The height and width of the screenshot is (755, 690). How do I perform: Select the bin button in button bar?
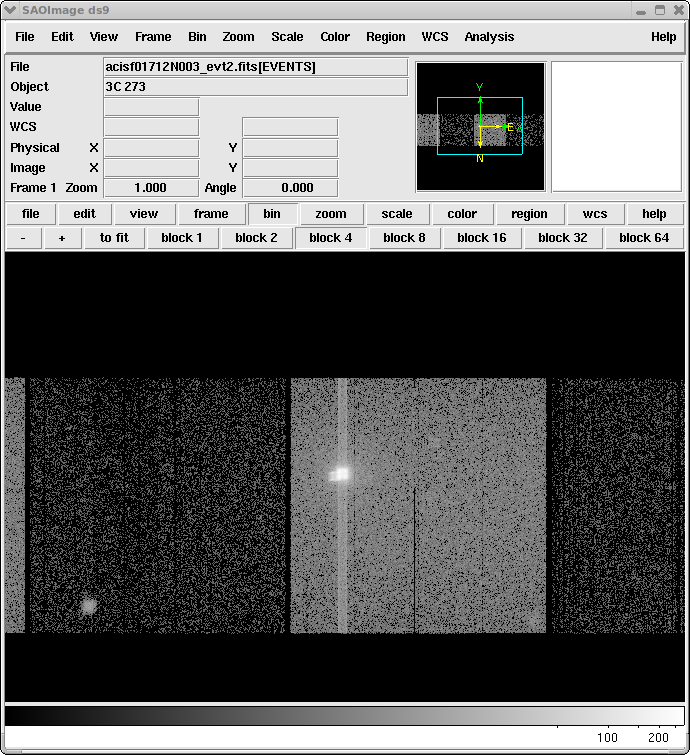coord(272,214)
